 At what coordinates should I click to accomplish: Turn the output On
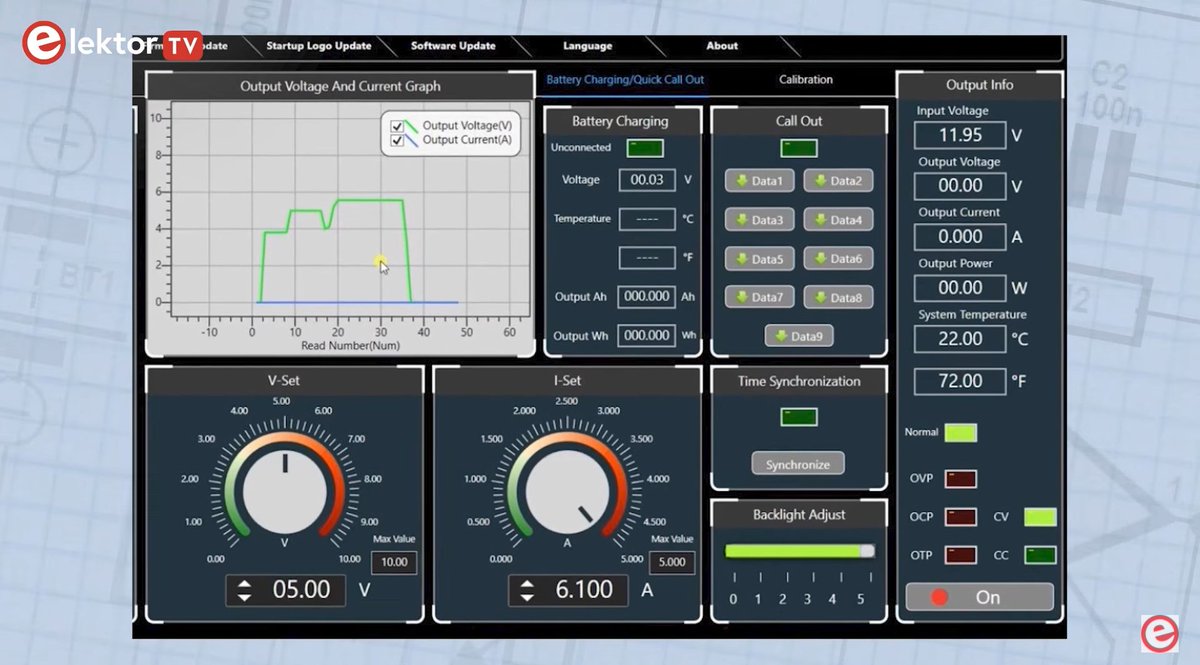[x=979, y=597]
